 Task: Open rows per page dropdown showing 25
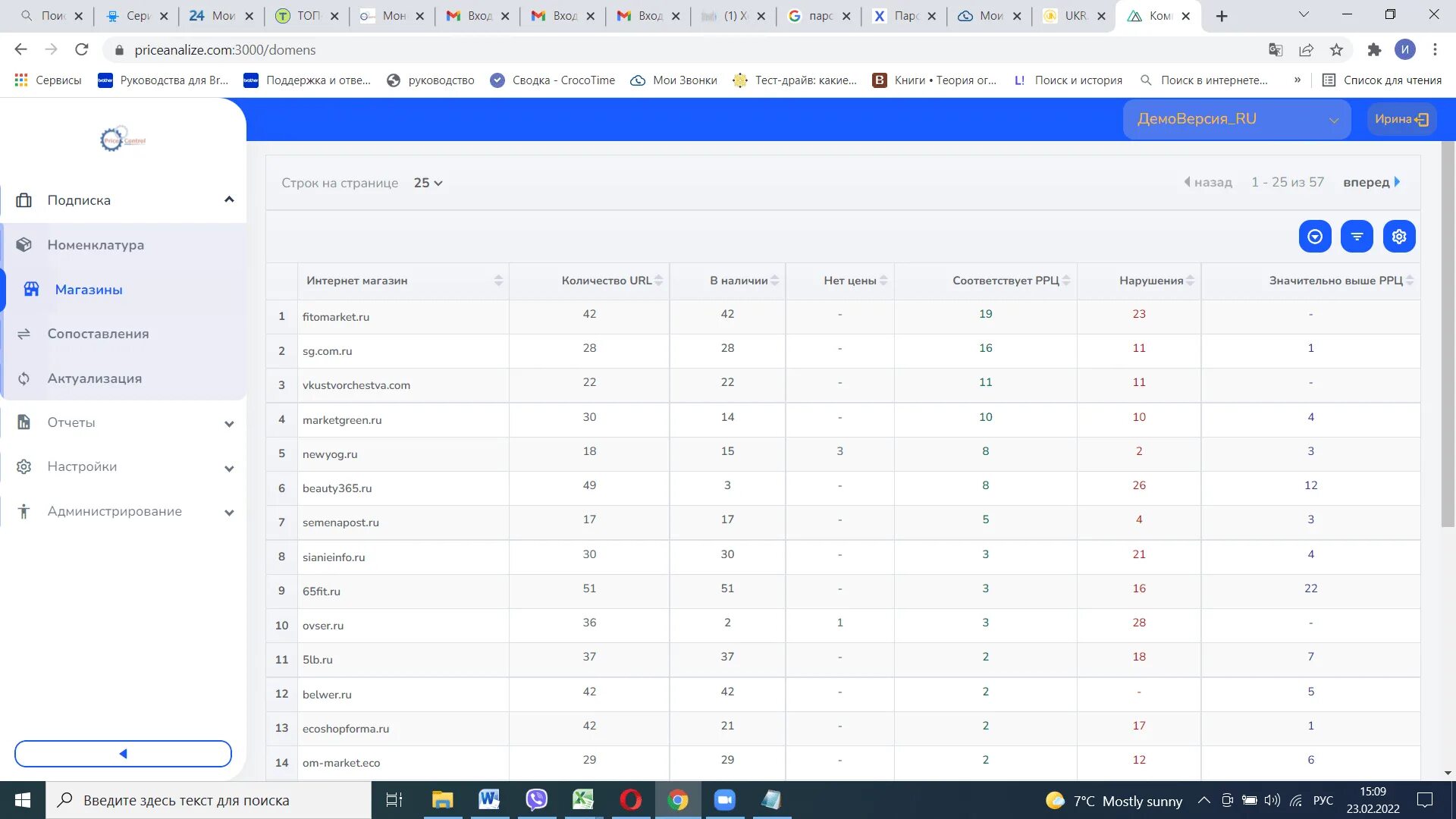[x=428, y=183]
